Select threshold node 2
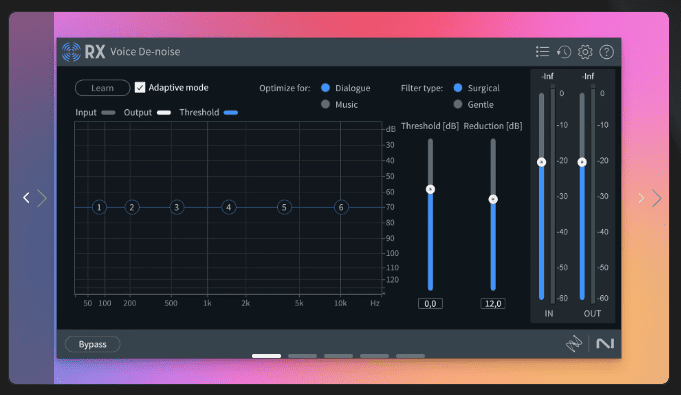The width and height of the screenshot is (681, 395). [x=132, y=207]
